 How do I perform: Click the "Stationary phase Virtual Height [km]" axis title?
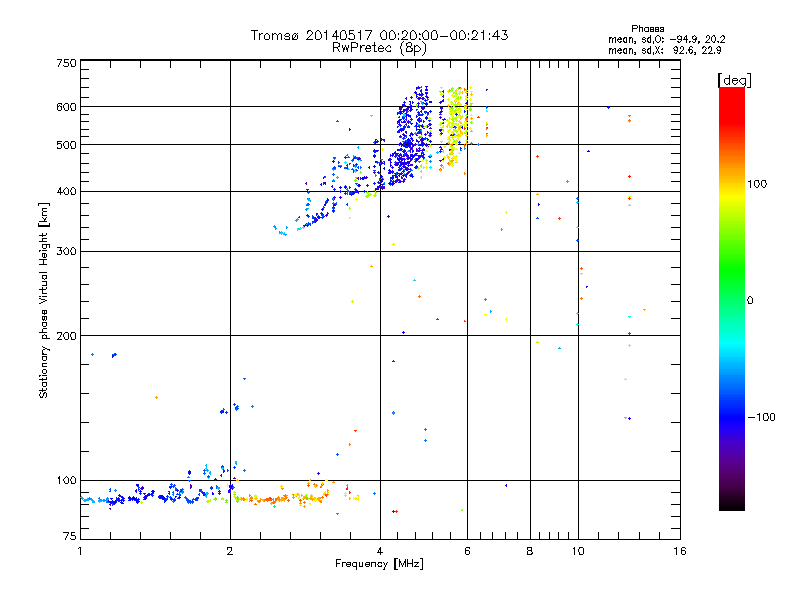click(44, 300)
